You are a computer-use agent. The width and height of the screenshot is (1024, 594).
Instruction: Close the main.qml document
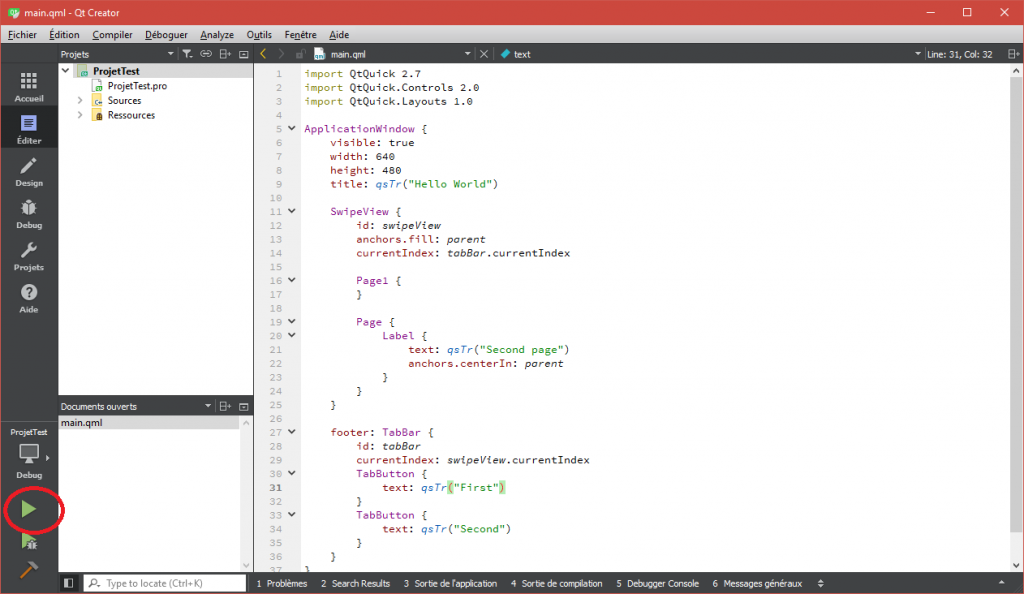(484, 54)
